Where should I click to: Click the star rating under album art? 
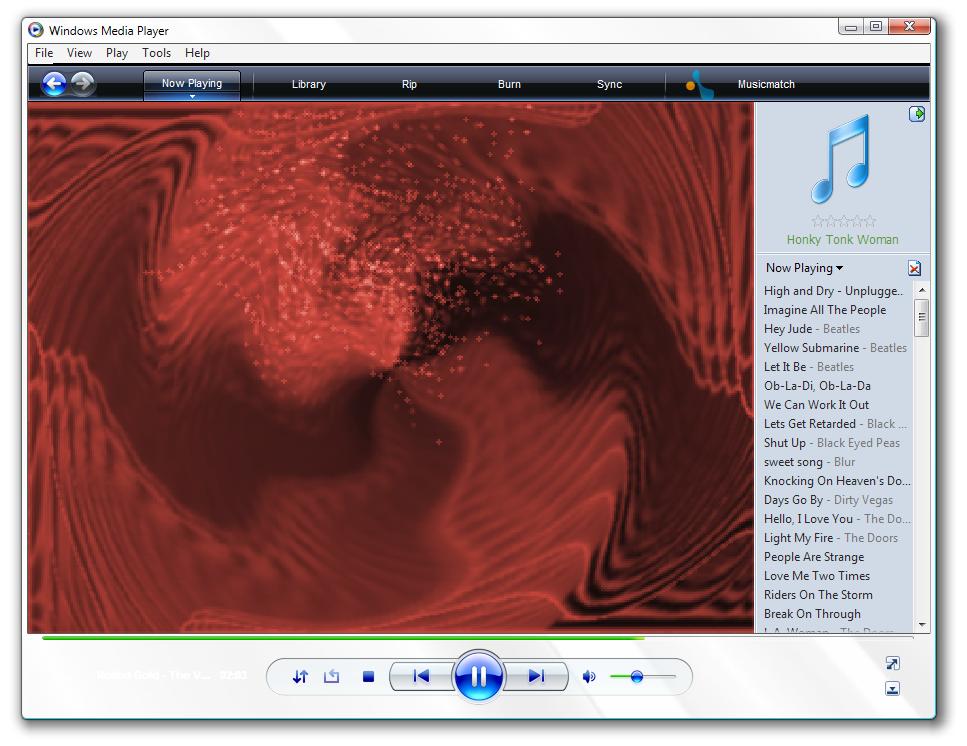[843, 221]
